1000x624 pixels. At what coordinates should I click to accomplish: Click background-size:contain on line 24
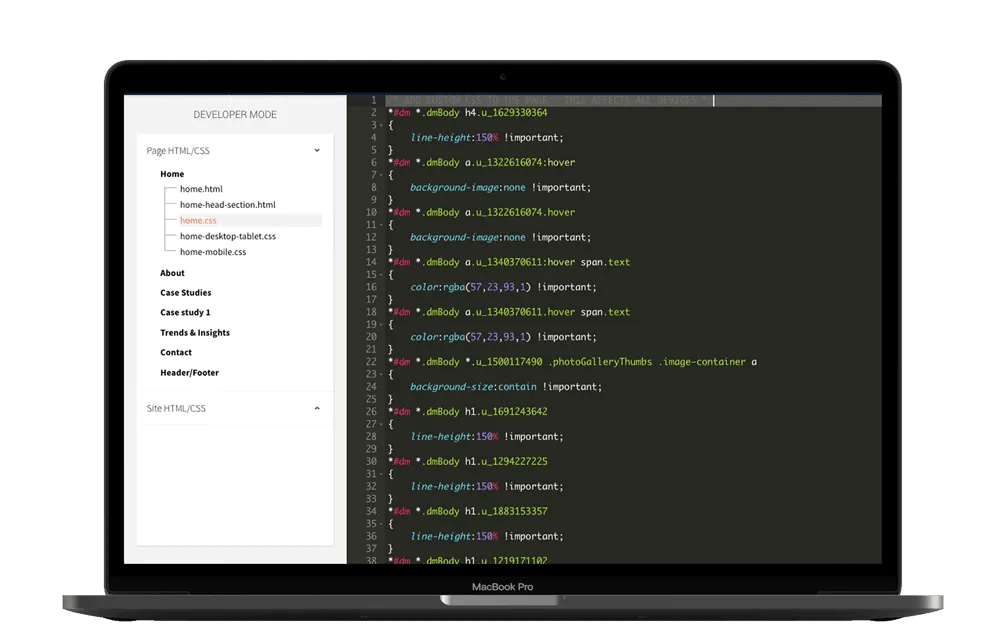click(x=473, y=387)
